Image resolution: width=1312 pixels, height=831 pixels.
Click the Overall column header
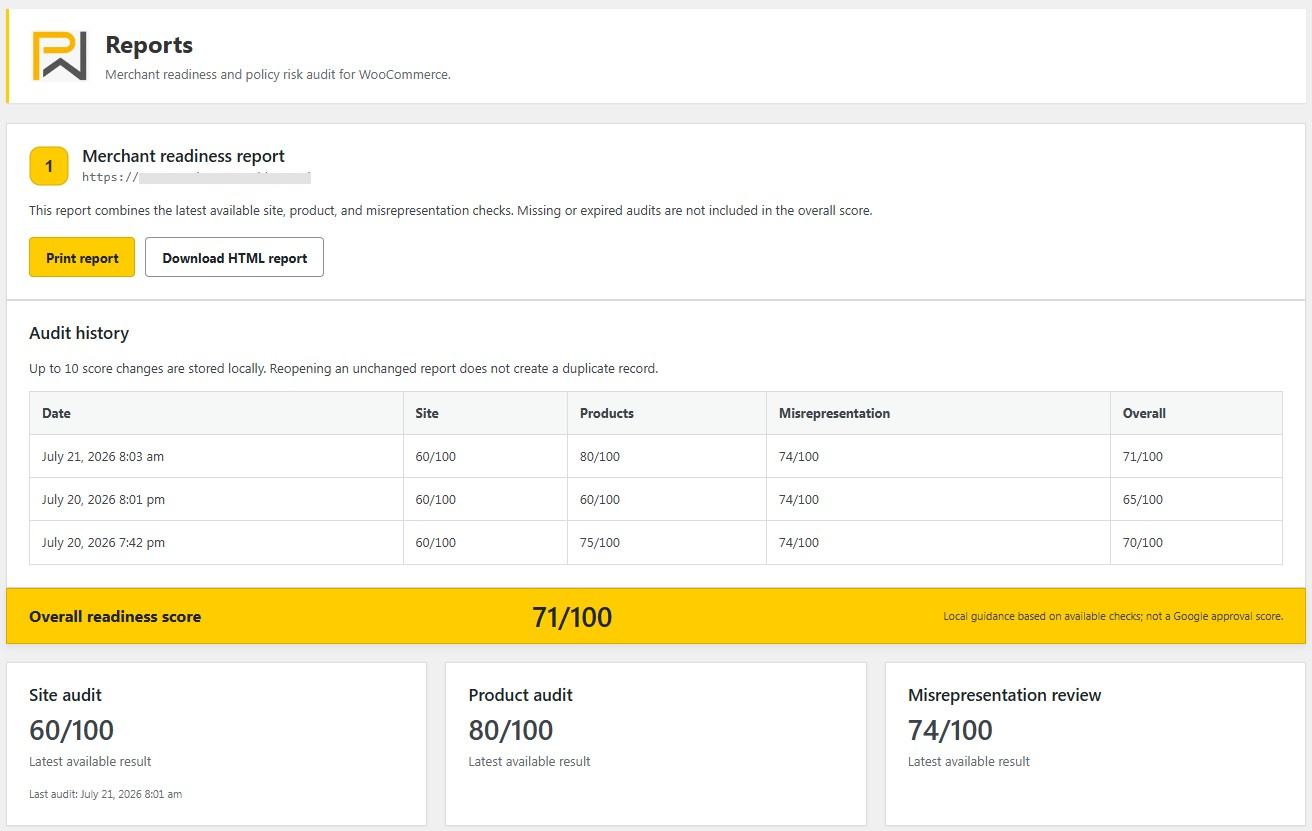coord(1196,413)
